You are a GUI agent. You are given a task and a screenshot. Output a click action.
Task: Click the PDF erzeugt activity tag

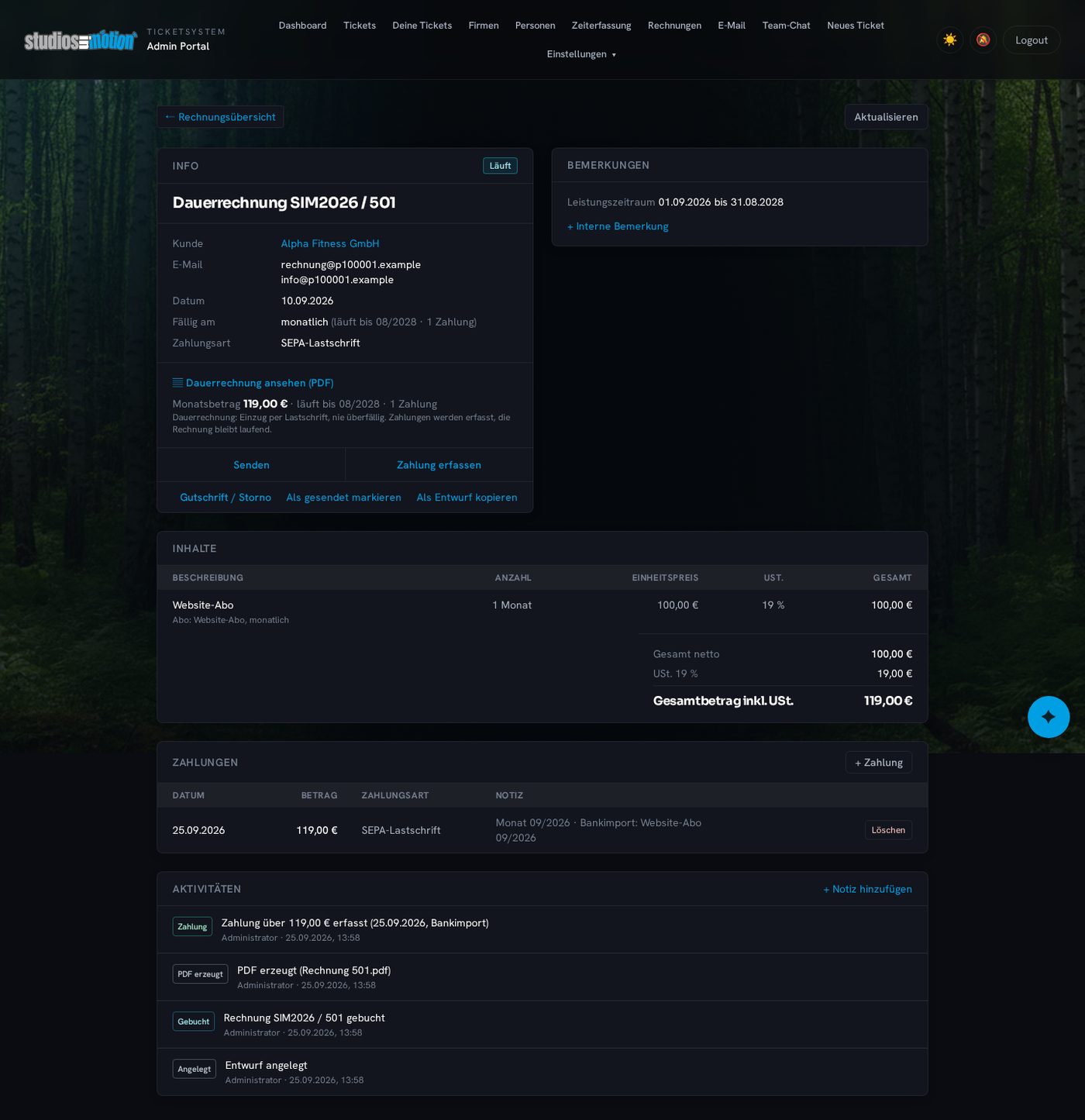click(x=200, y=974)
